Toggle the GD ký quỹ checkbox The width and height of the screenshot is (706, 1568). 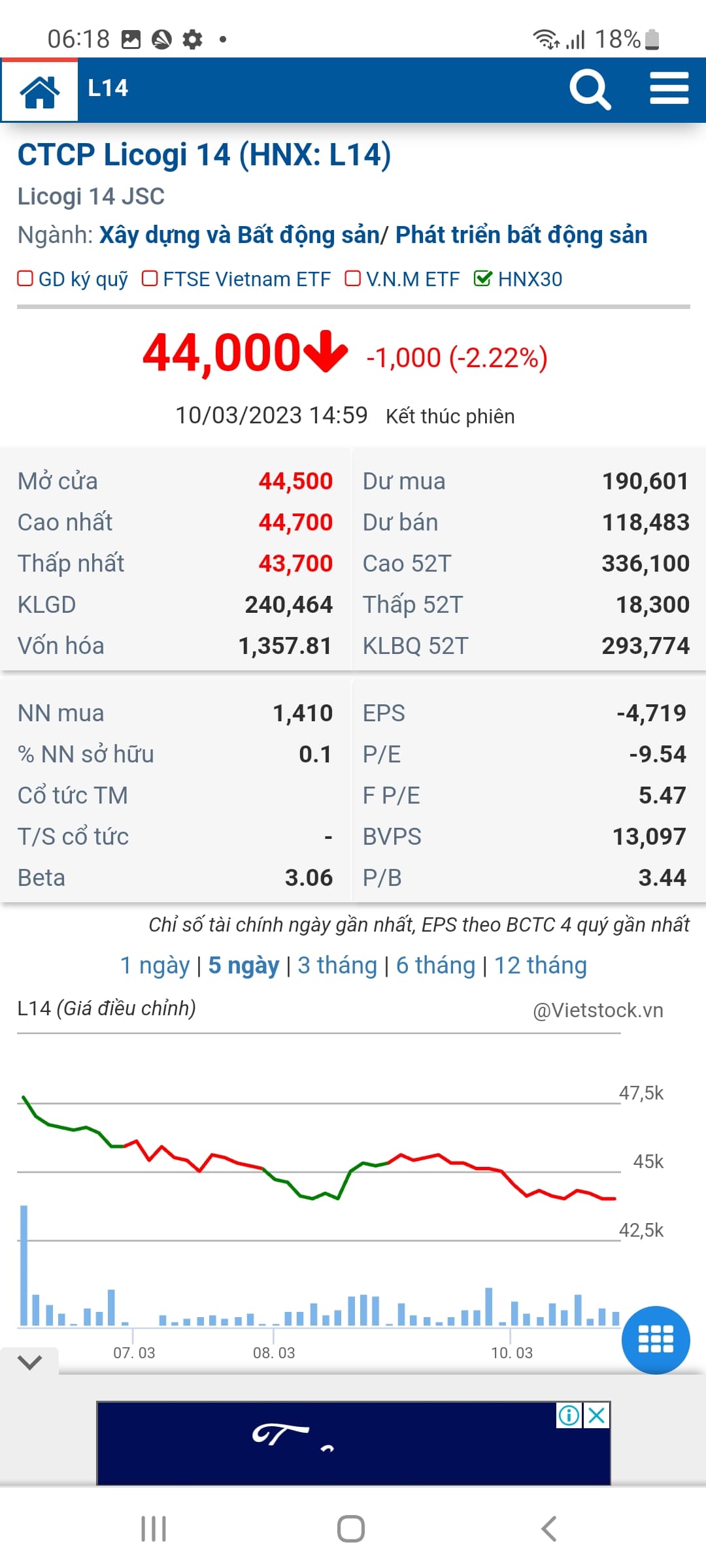[25, 279]
